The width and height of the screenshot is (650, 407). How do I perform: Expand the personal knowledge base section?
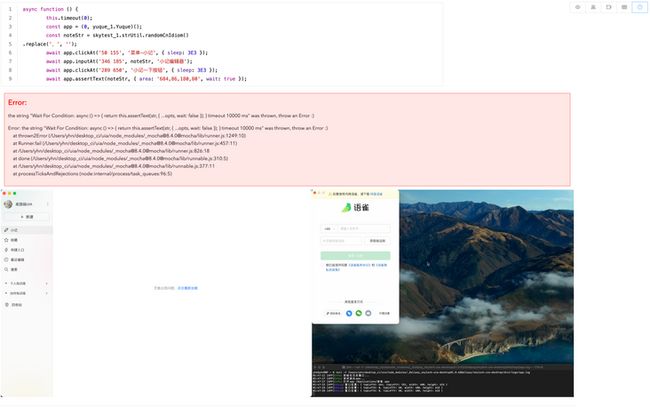[x=6, y=283]
